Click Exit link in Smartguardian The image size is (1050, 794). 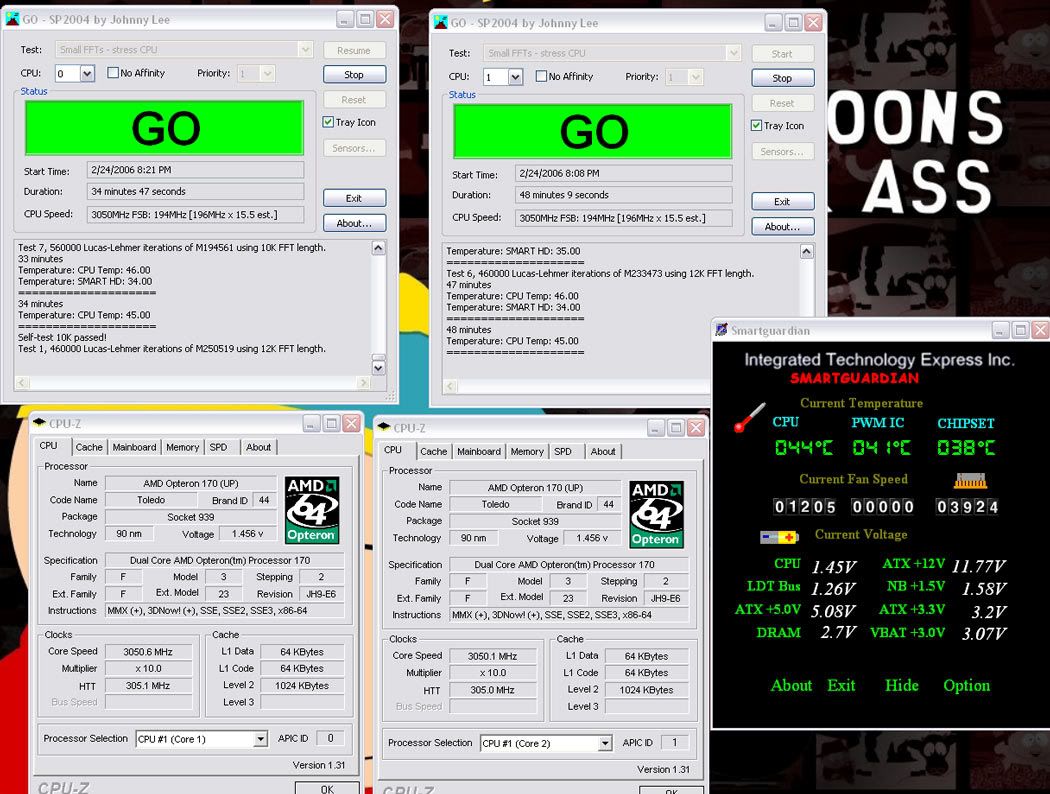click(x=841, y=685)
